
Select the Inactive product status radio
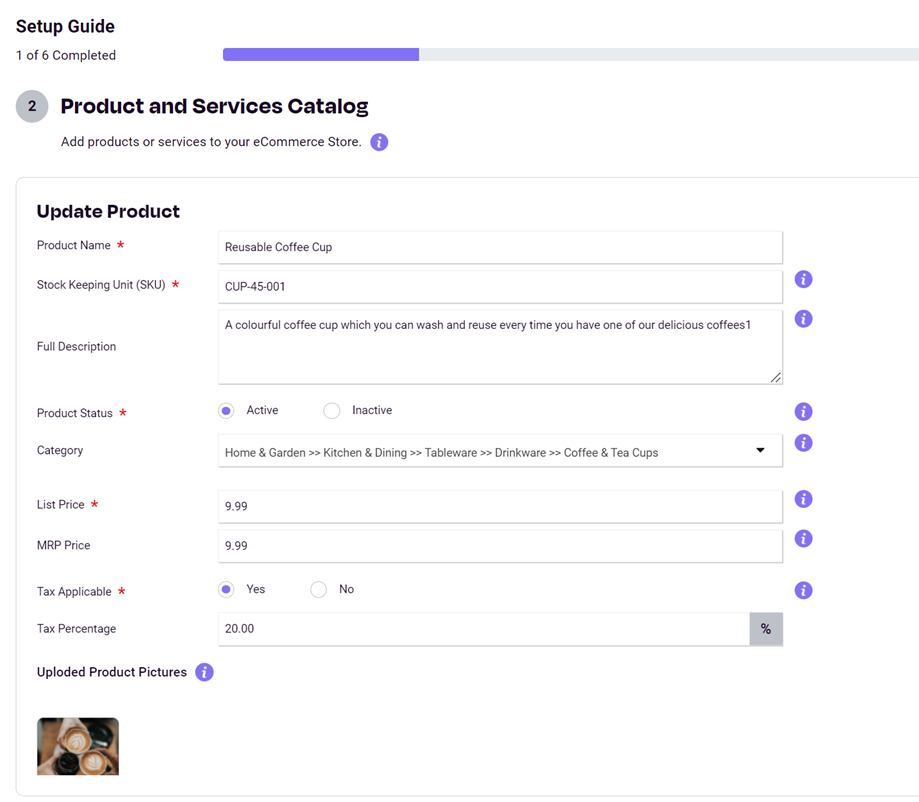point(332,410)
